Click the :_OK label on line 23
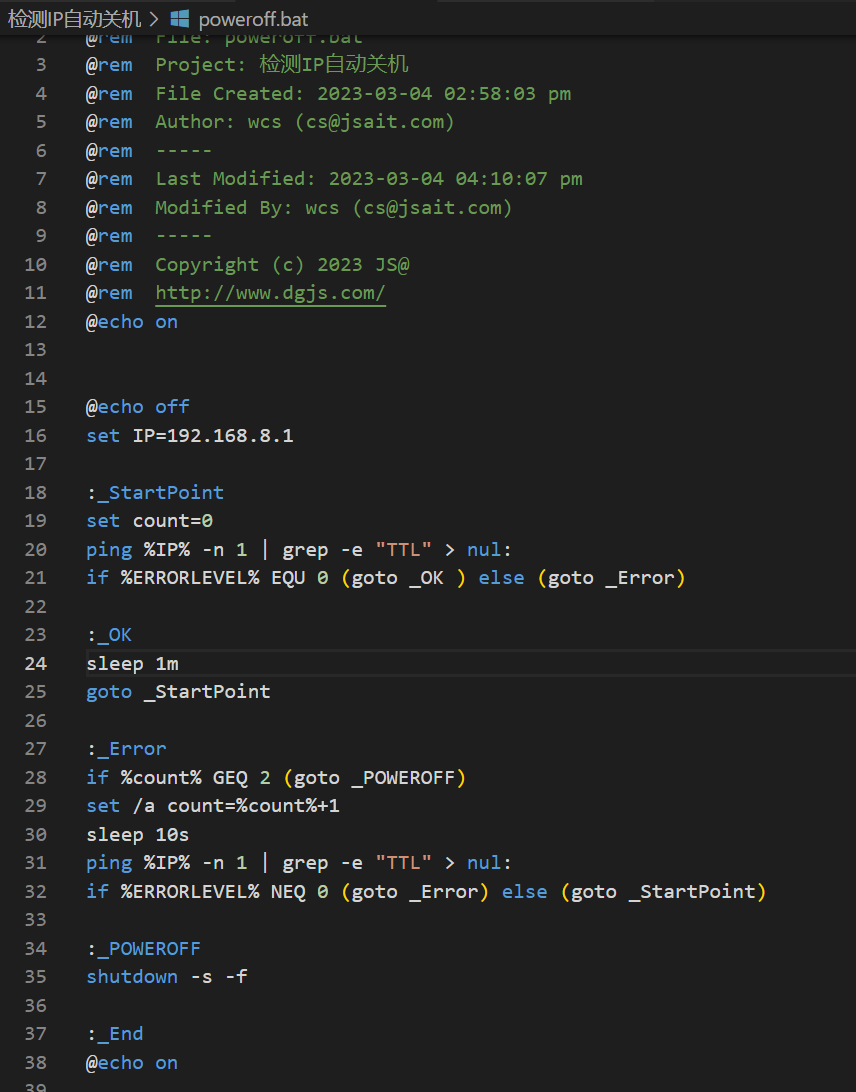Image resolution: width=856 pixels, height=1092 pixels. 109,635
